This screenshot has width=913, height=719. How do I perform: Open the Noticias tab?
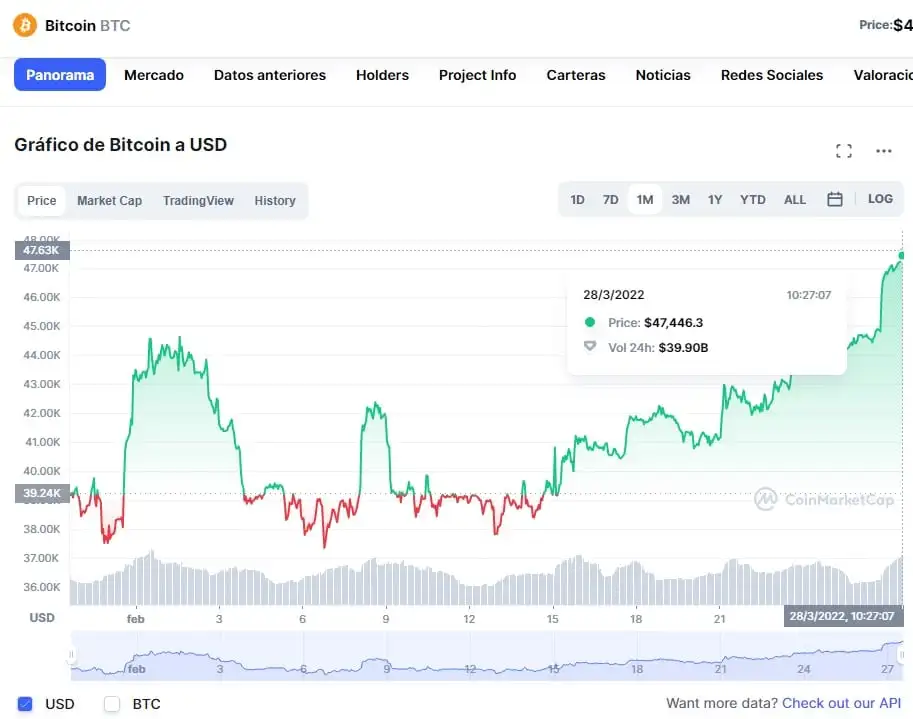click(x=662, y=74)
